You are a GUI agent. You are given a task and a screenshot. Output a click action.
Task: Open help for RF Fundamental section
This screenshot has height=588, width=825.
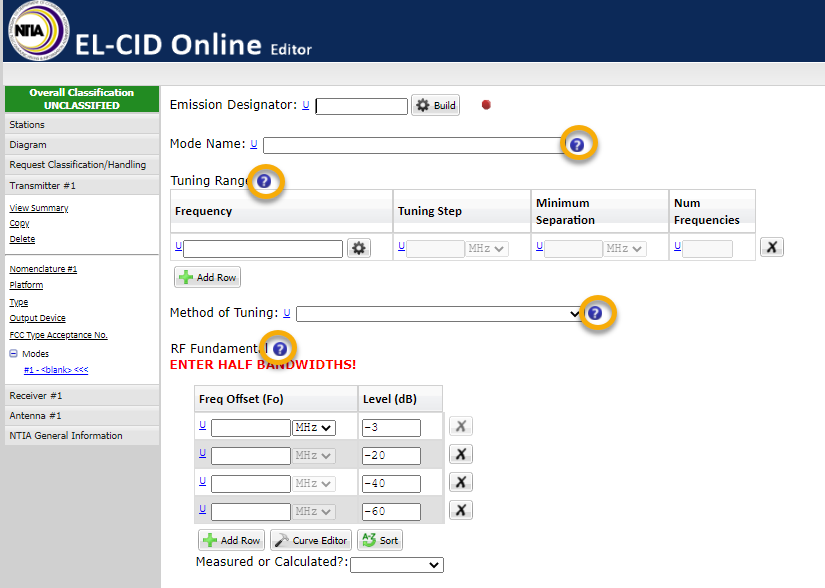tap(280, 349)
